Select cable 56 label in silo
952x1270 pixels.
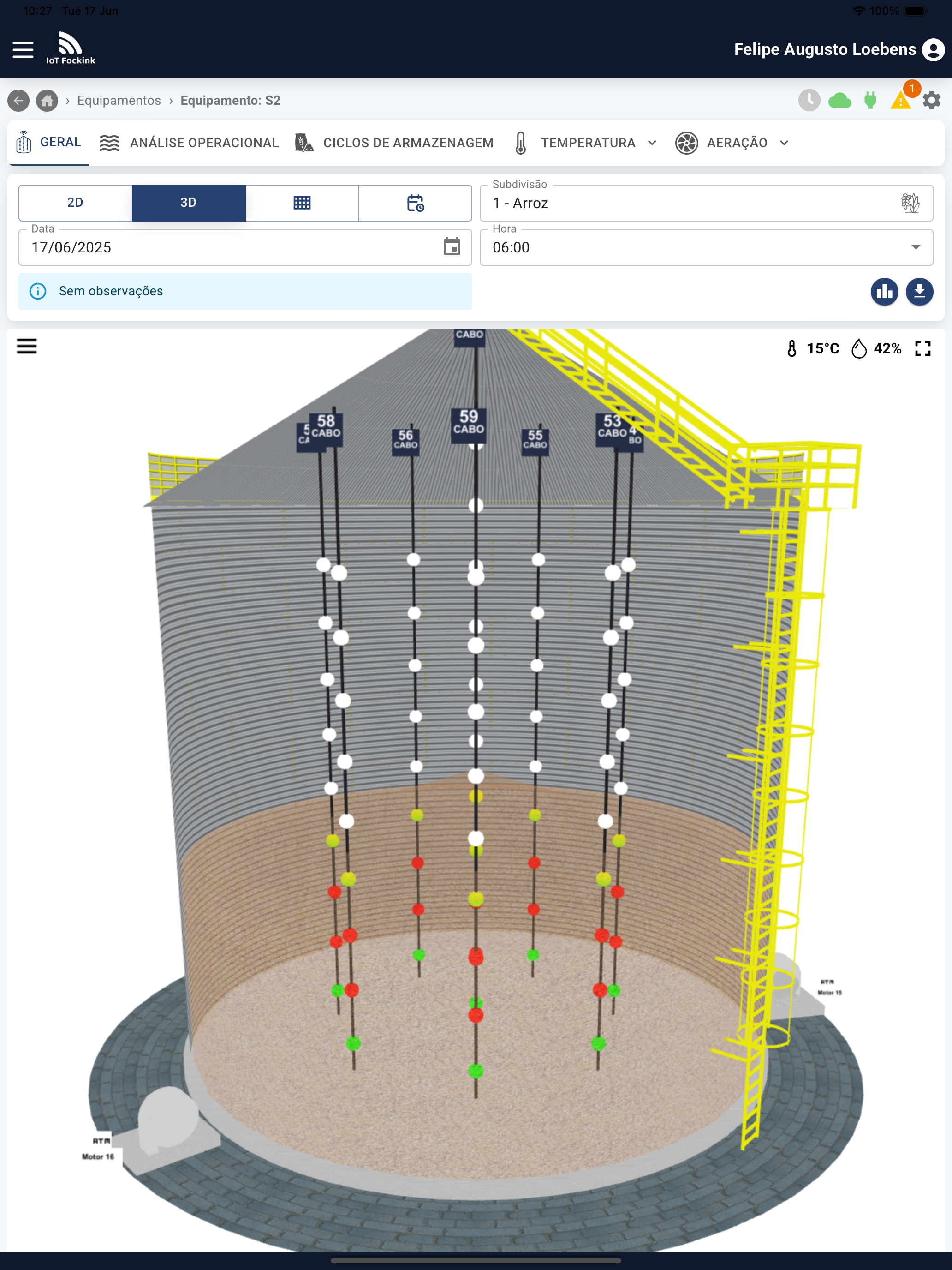405,442
